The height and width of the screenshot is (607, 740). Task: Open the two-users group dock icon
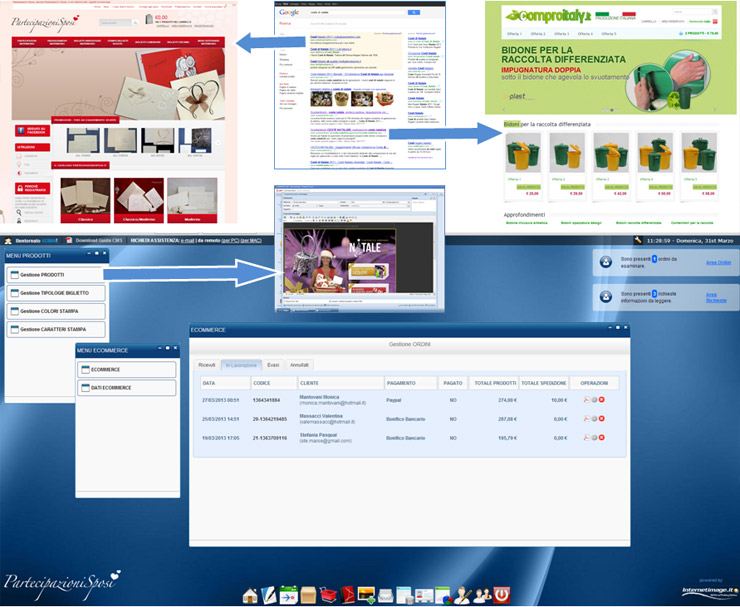[x=482, y=596]
